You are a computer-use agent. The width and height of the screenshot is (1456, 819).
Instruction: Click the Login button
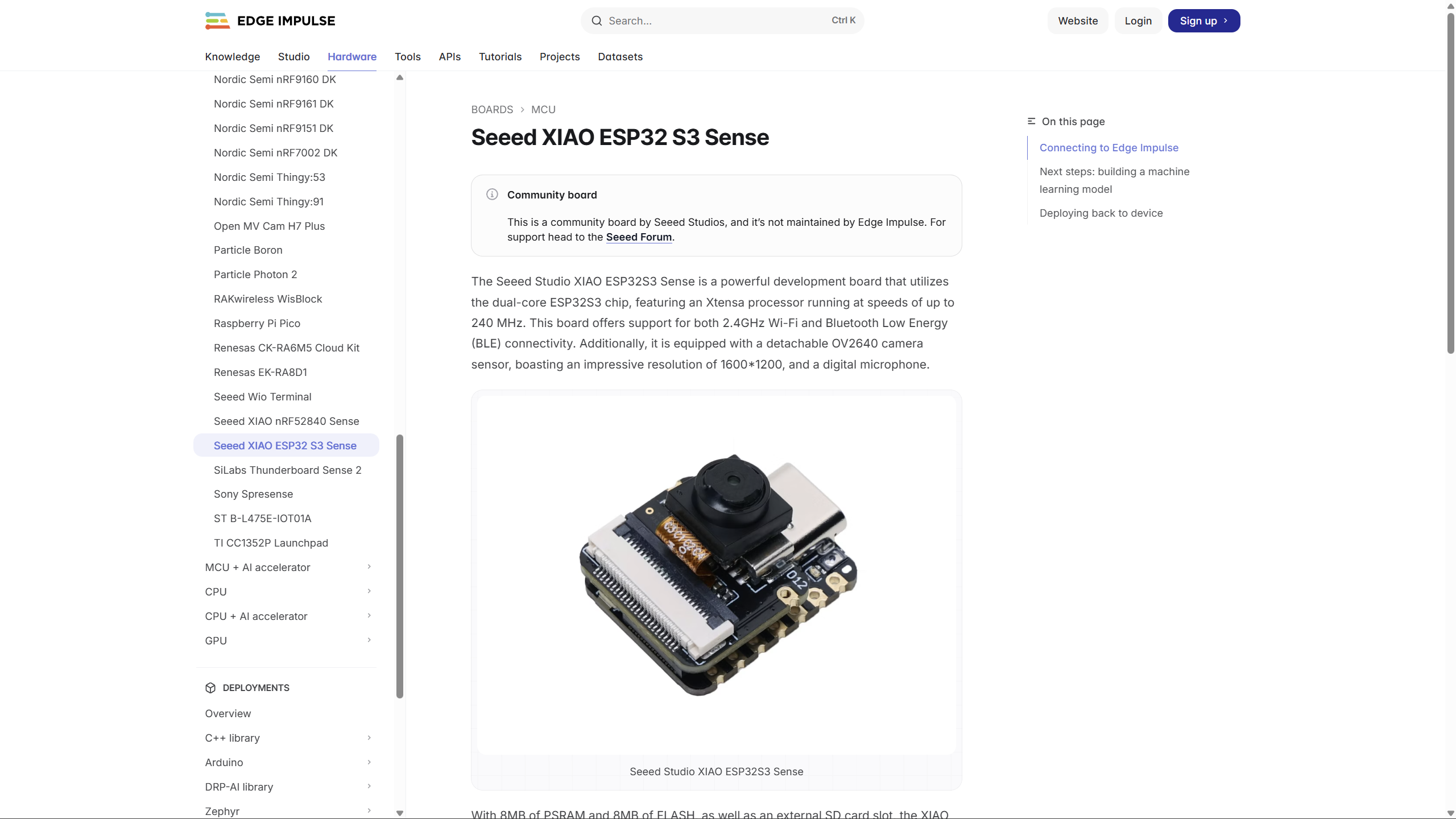pos(1138,20)
